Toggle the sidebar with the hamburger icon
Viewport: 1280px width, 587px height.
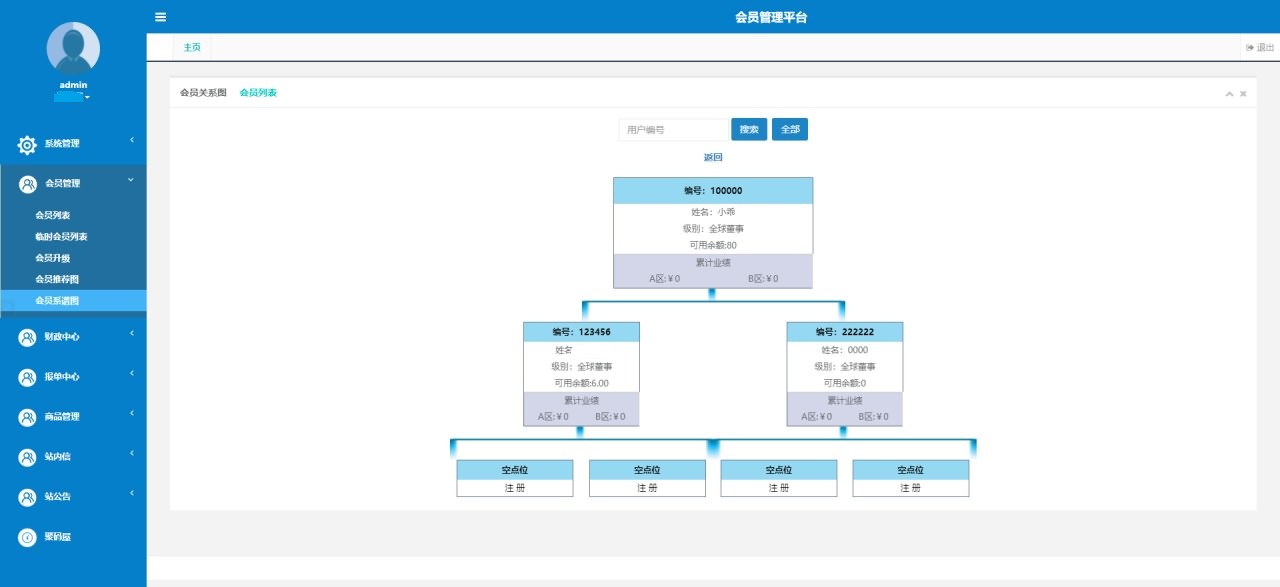160,17
